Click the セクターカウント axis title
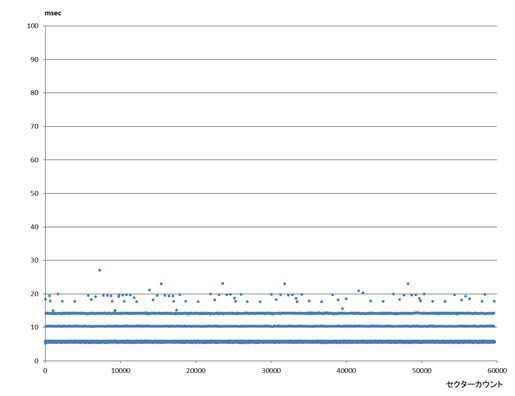This screenshot has width=515, height=396. 474,384
